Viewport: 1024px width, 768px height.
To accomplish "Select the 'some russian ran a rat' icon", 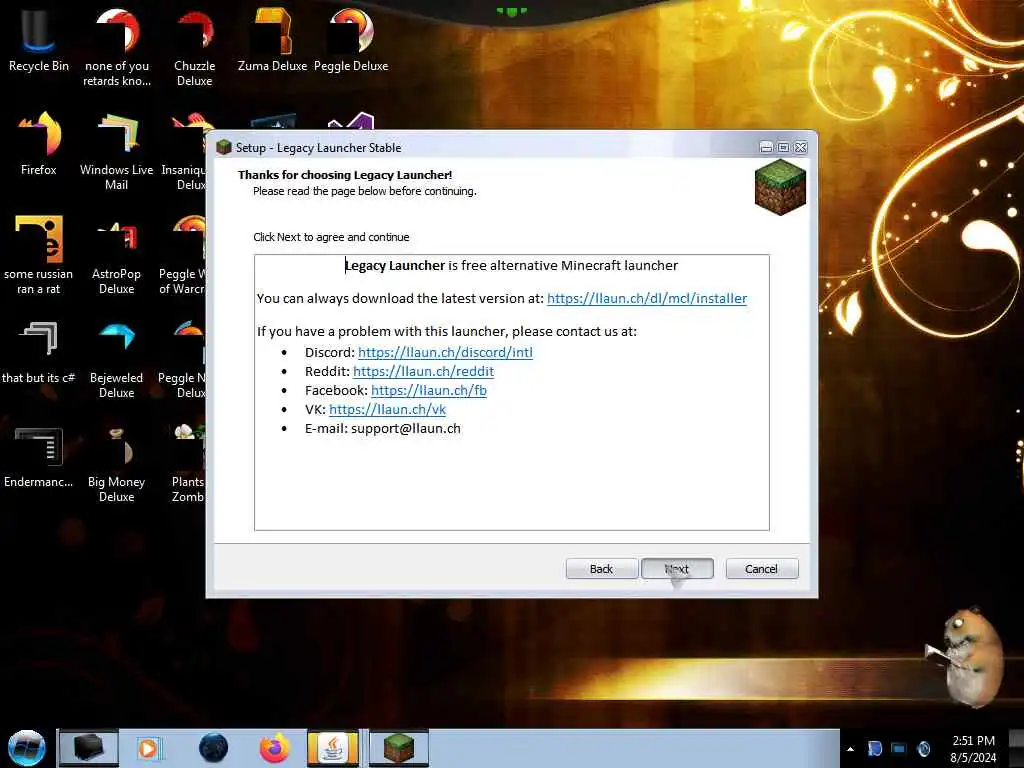I will (x=39, y=255).
